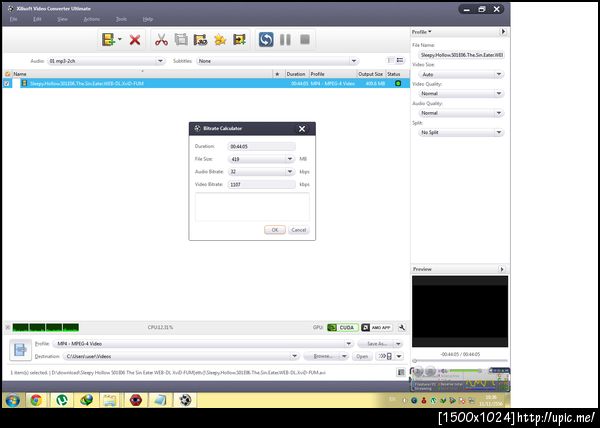Screen dimensions: 600x428
Task: Open the Profile panel header menu
Action: click(422, 32)
